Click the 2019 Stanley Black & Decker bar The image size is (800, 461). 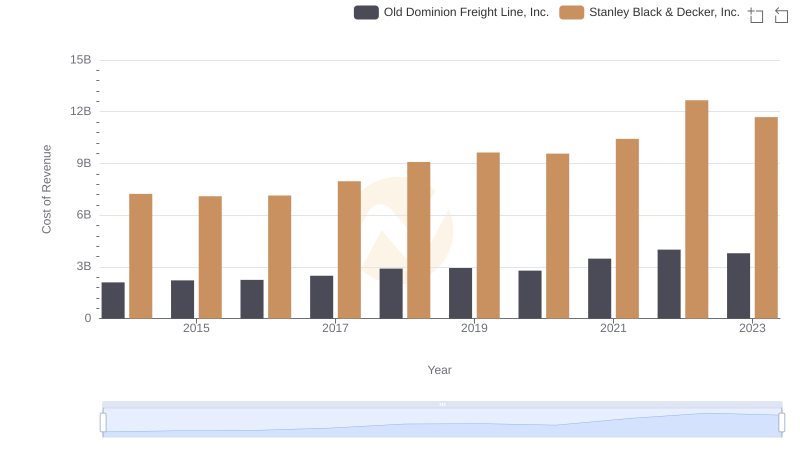pos(488,236)
